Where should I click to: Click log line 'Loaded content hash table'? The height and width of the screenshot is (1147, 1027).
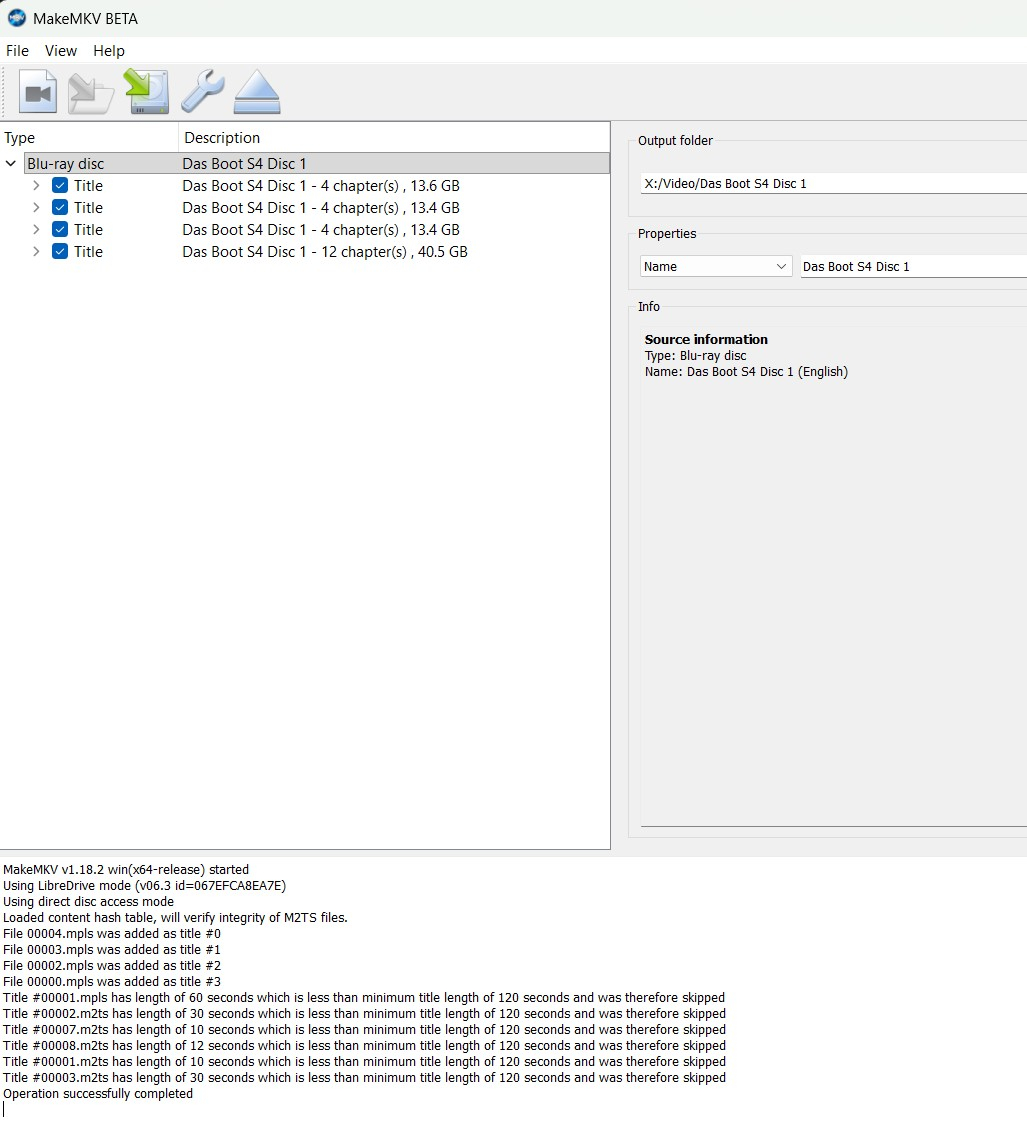(x=176, y=917)
